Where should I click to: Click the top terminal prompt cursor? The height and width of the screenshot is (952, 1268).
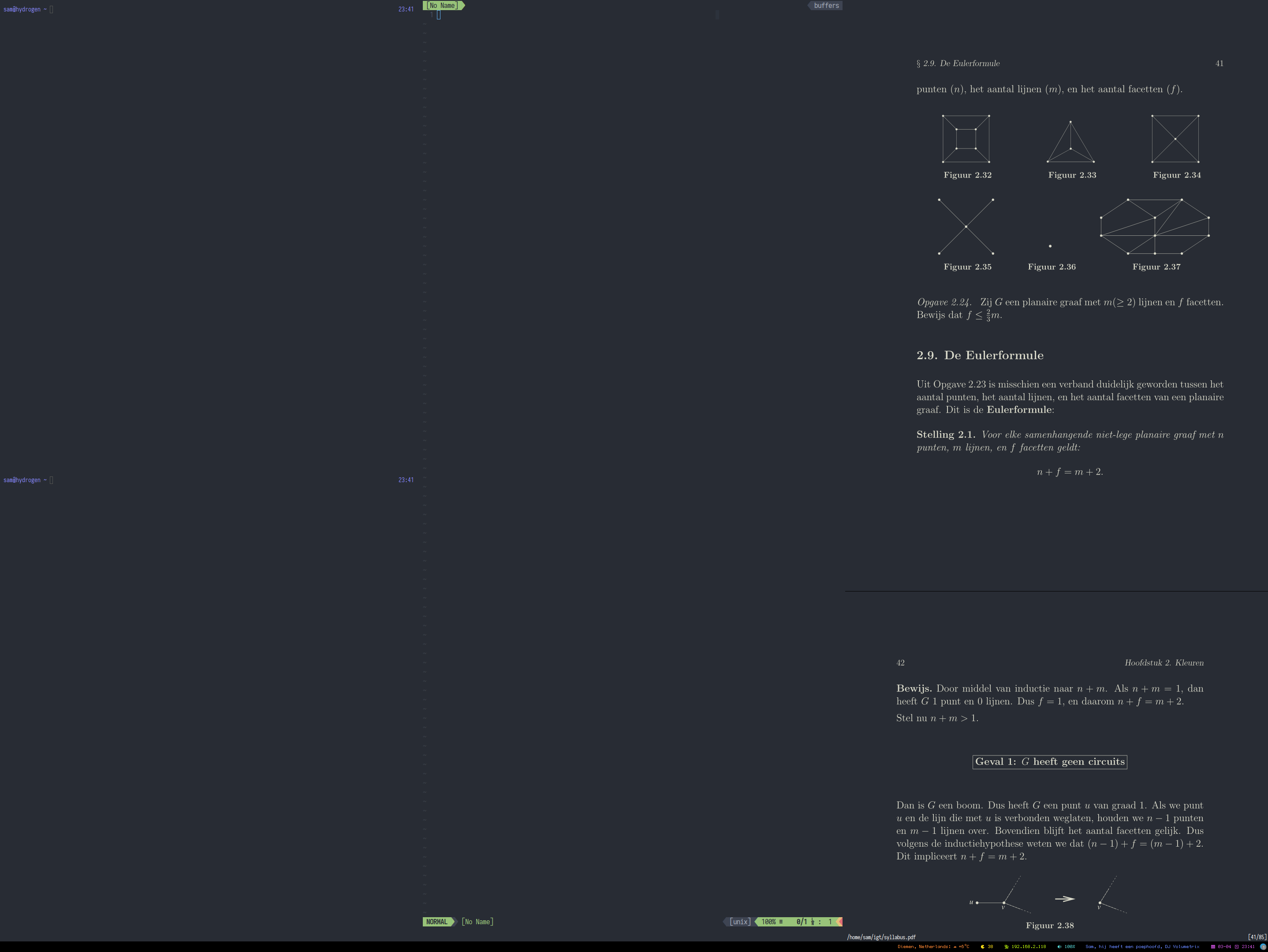(x=52, y=9)
